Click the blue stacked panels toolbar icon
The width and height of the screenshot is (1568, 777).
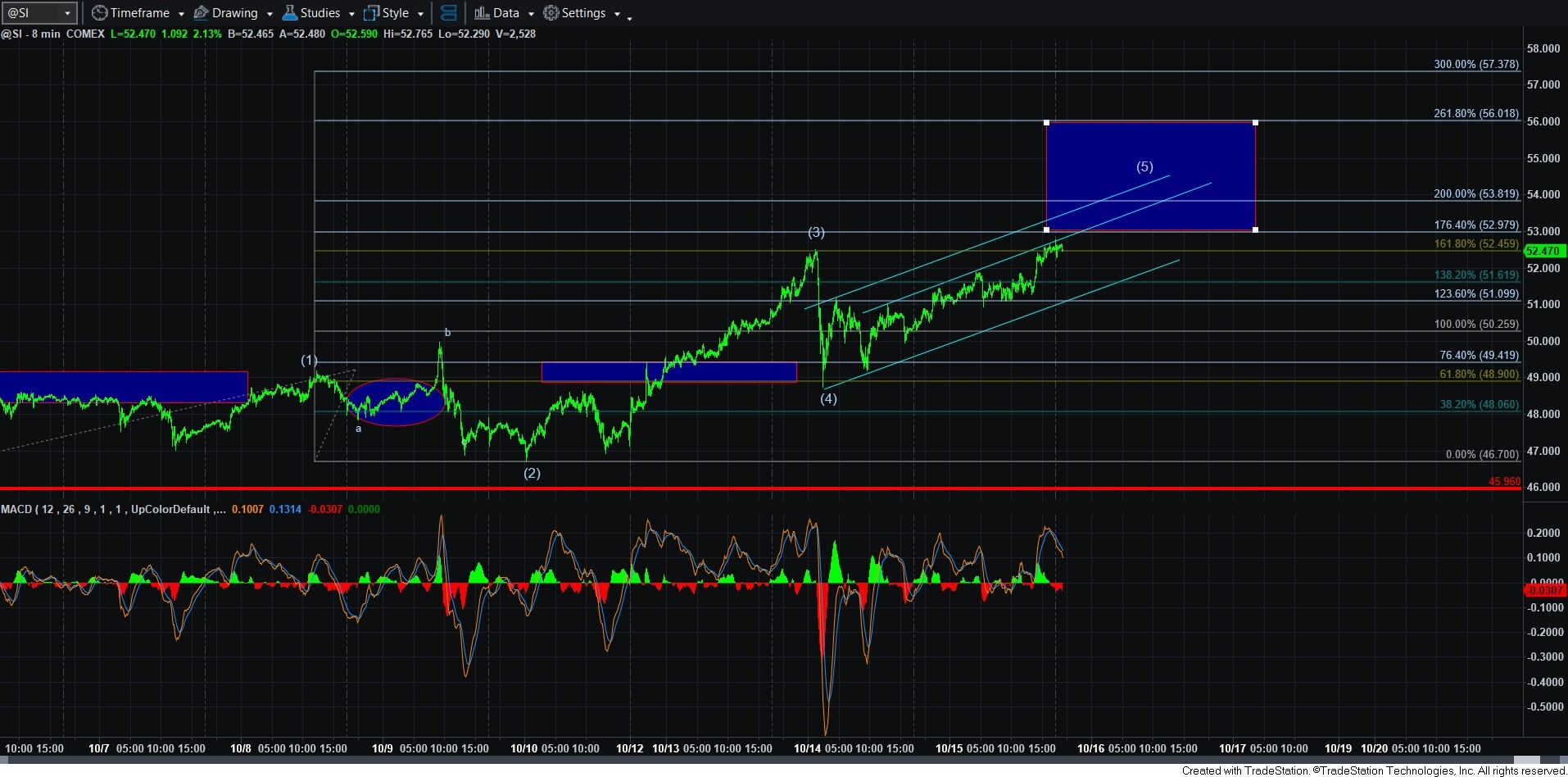[448, 13]
